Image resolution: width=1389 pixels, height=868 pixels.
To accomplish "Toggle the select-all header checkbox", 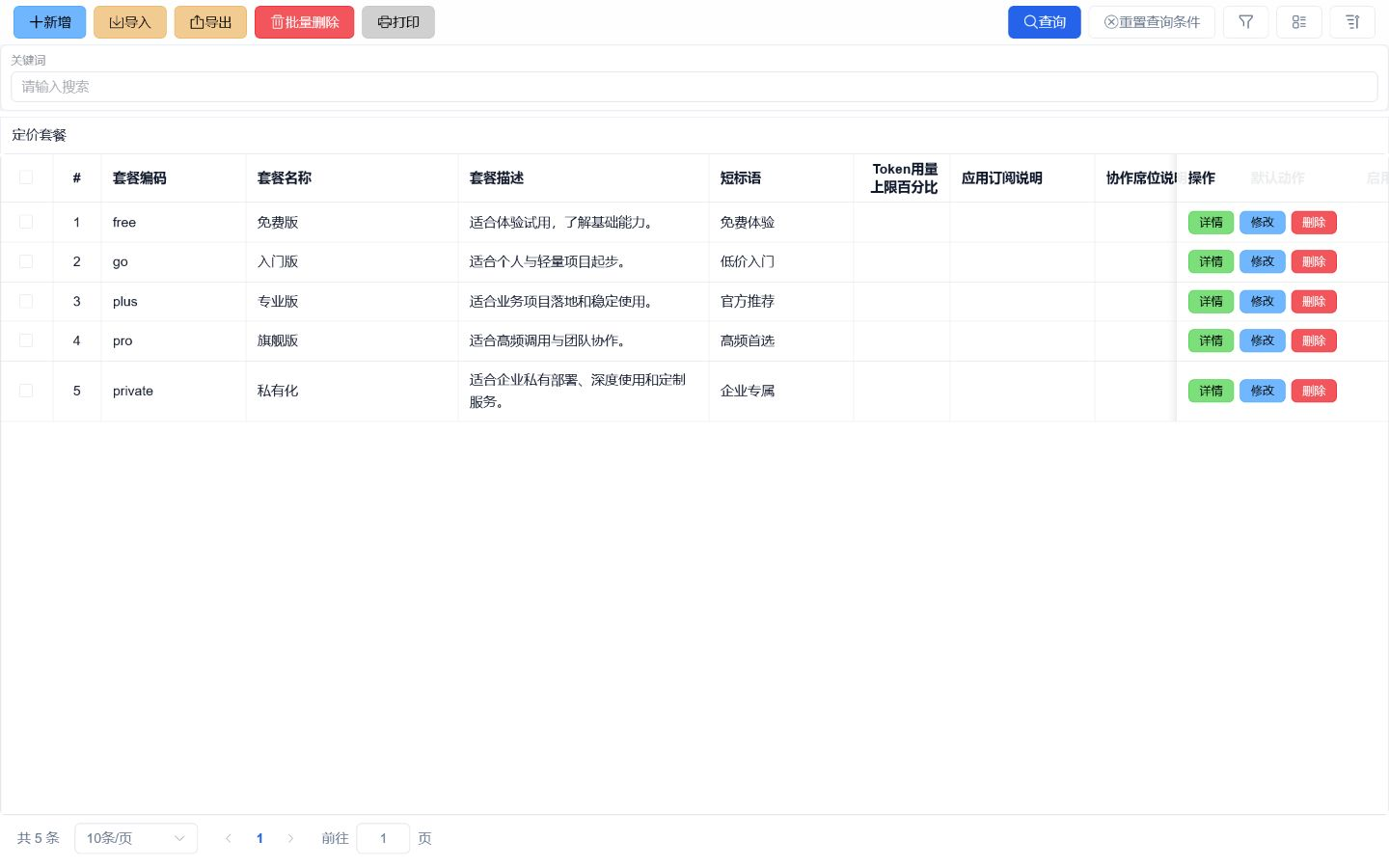I will coord(26,177).
